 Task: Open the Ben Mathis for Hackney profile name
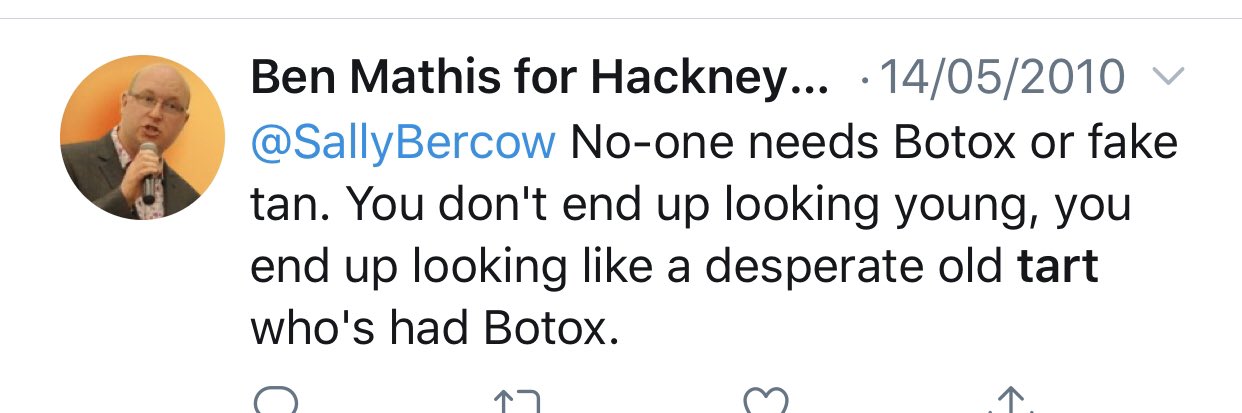tap(539, 78)
